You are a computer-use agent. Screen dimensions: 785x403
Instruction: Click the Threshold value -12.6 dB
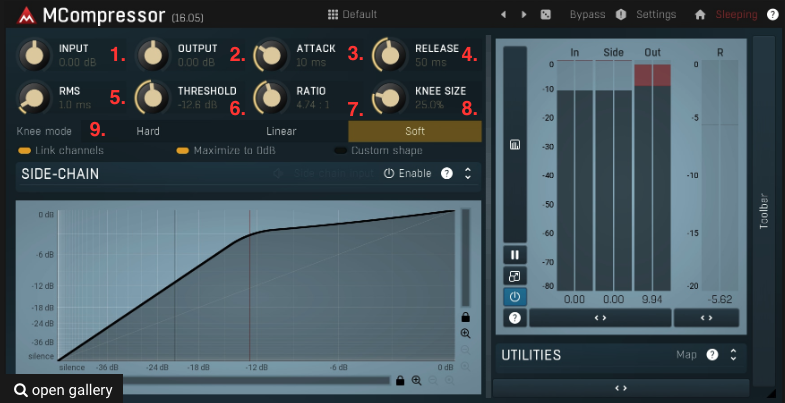[x=197, y=105]
